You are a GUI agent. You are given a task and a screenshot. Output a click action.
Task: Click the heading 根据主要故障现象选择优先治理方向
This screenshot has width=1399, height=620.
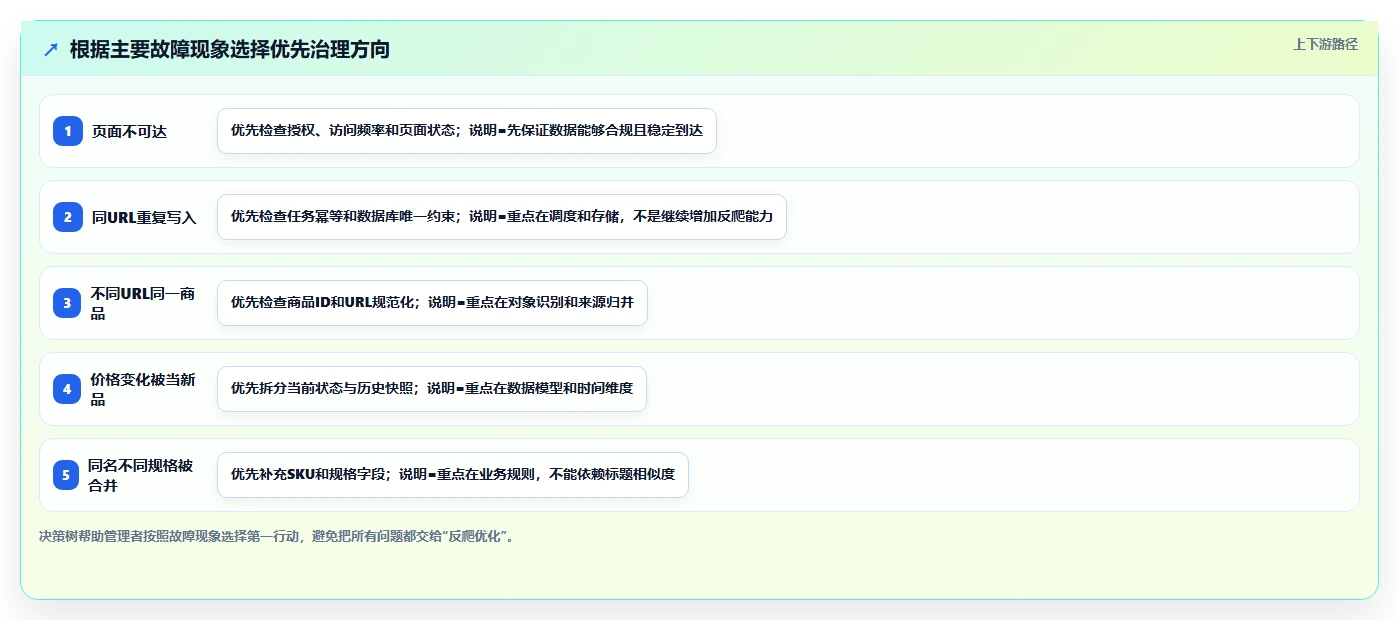tap(230, 49)
